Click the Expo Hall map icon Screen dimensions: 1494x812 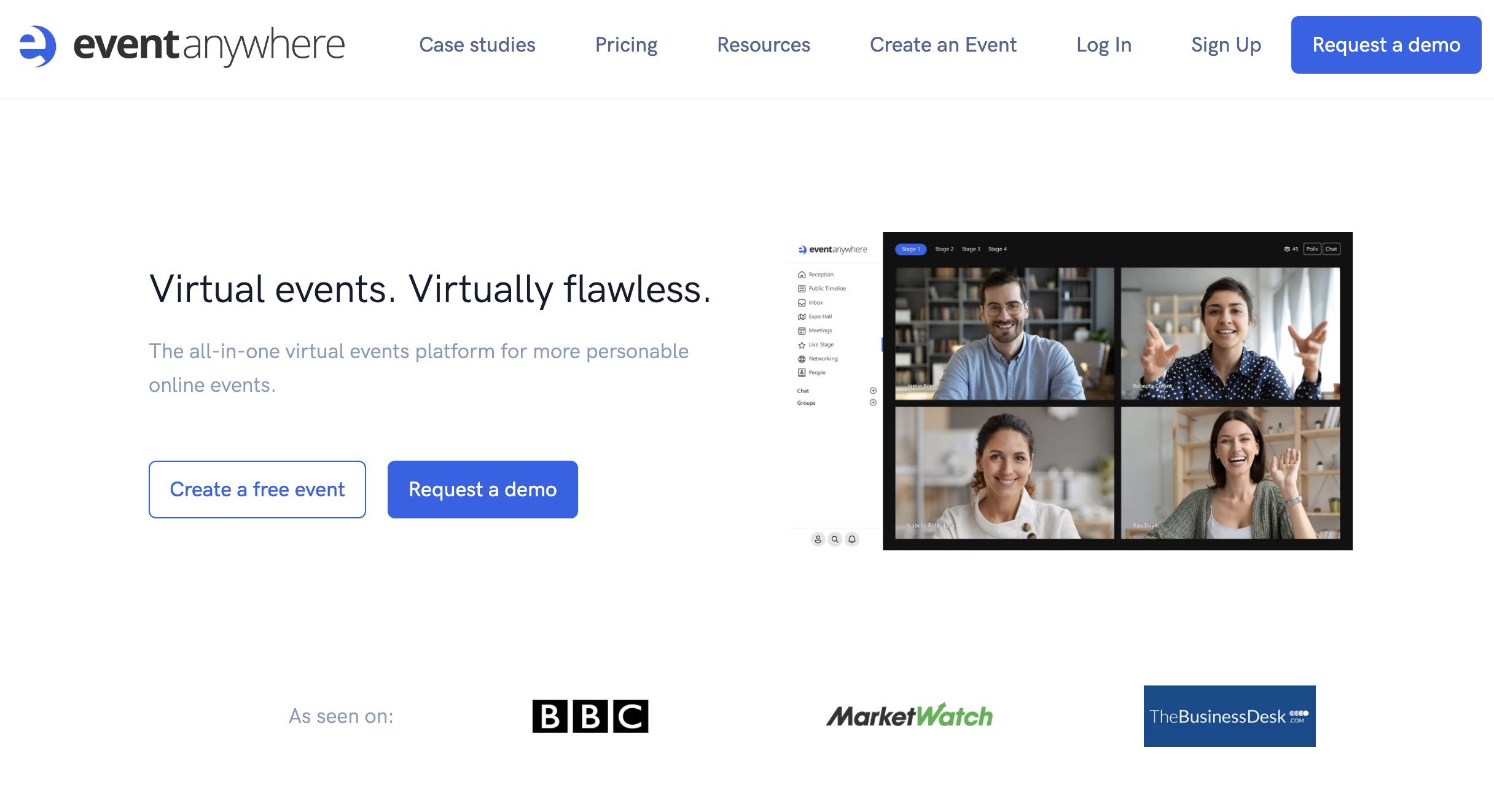tap(802, 317)
